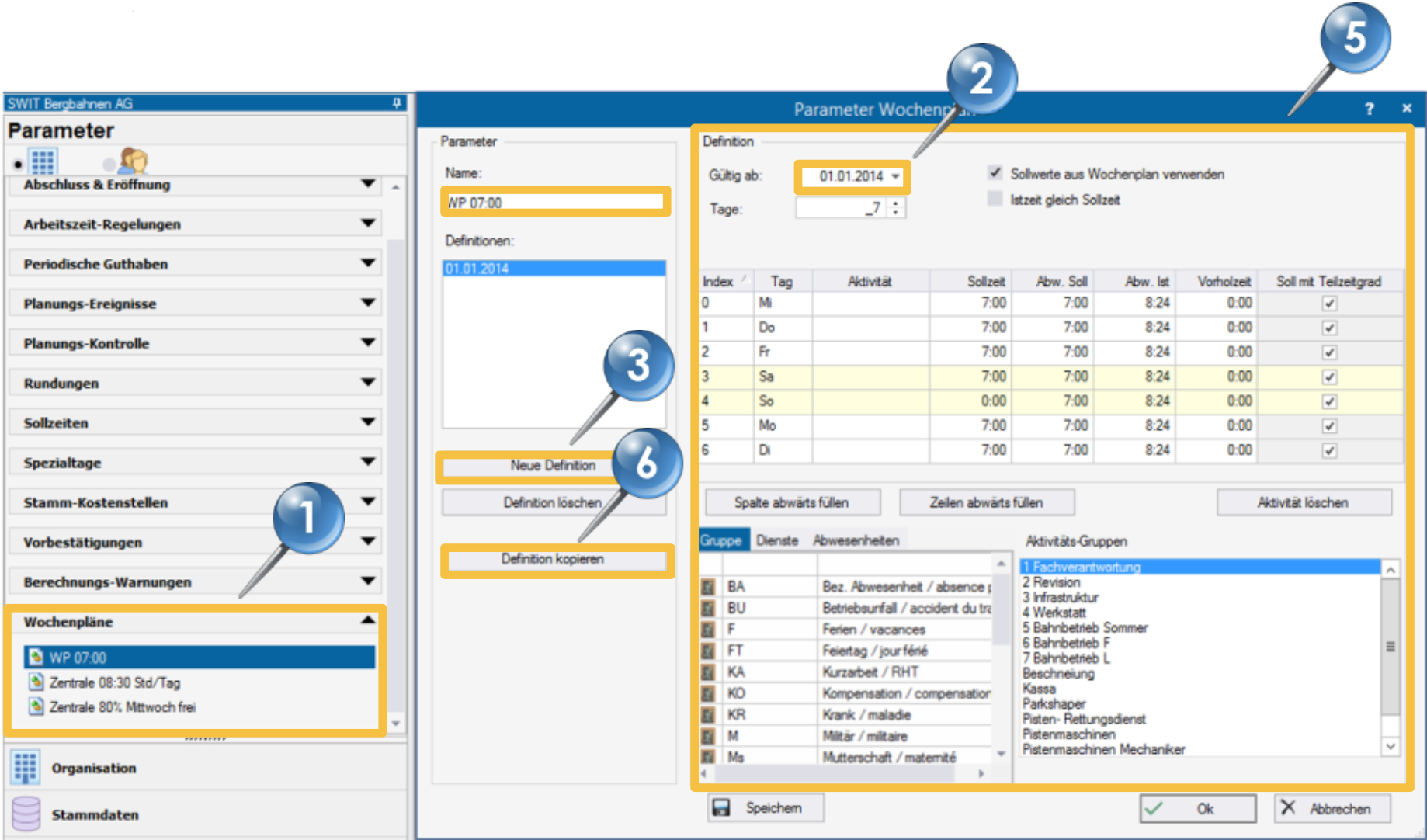This screenshot has height=840, width=1427.
Task: Click the Definition löschen button
Action: [553, 502]
